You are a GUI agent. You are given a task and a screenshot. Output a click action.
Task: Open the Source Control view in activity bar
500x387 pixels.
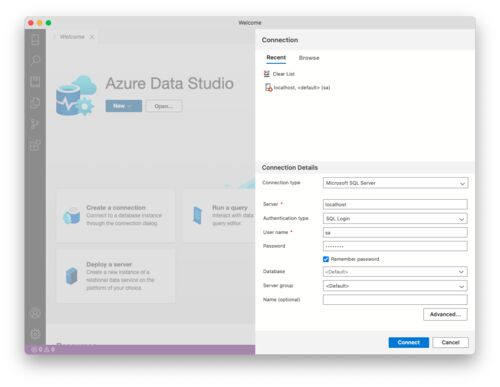[x=35, y=124]
